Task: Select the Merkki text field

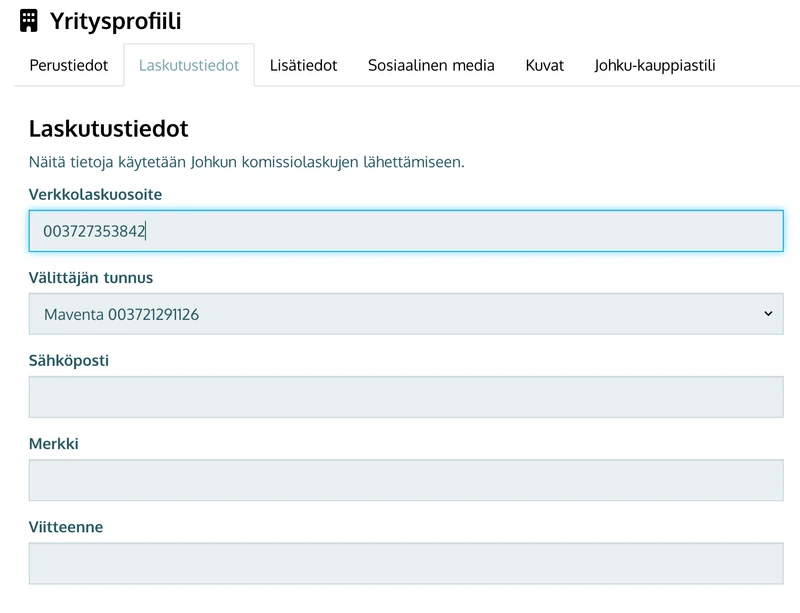Action: [x=406, y=480]
